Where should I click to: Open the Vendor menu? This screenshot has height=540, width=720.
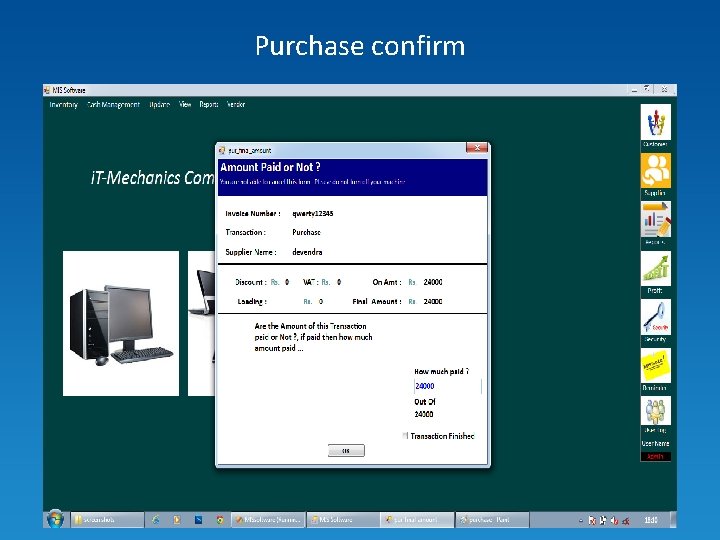(x=236, y=105)
